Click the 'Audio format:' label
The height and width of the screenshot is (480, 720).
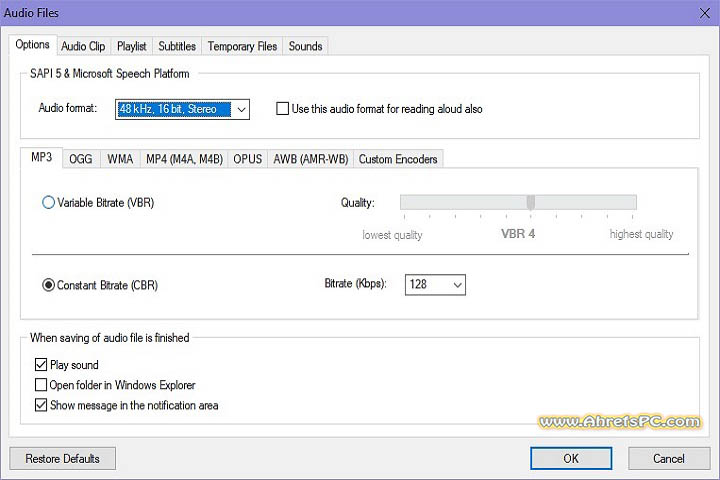click(68, 108)
